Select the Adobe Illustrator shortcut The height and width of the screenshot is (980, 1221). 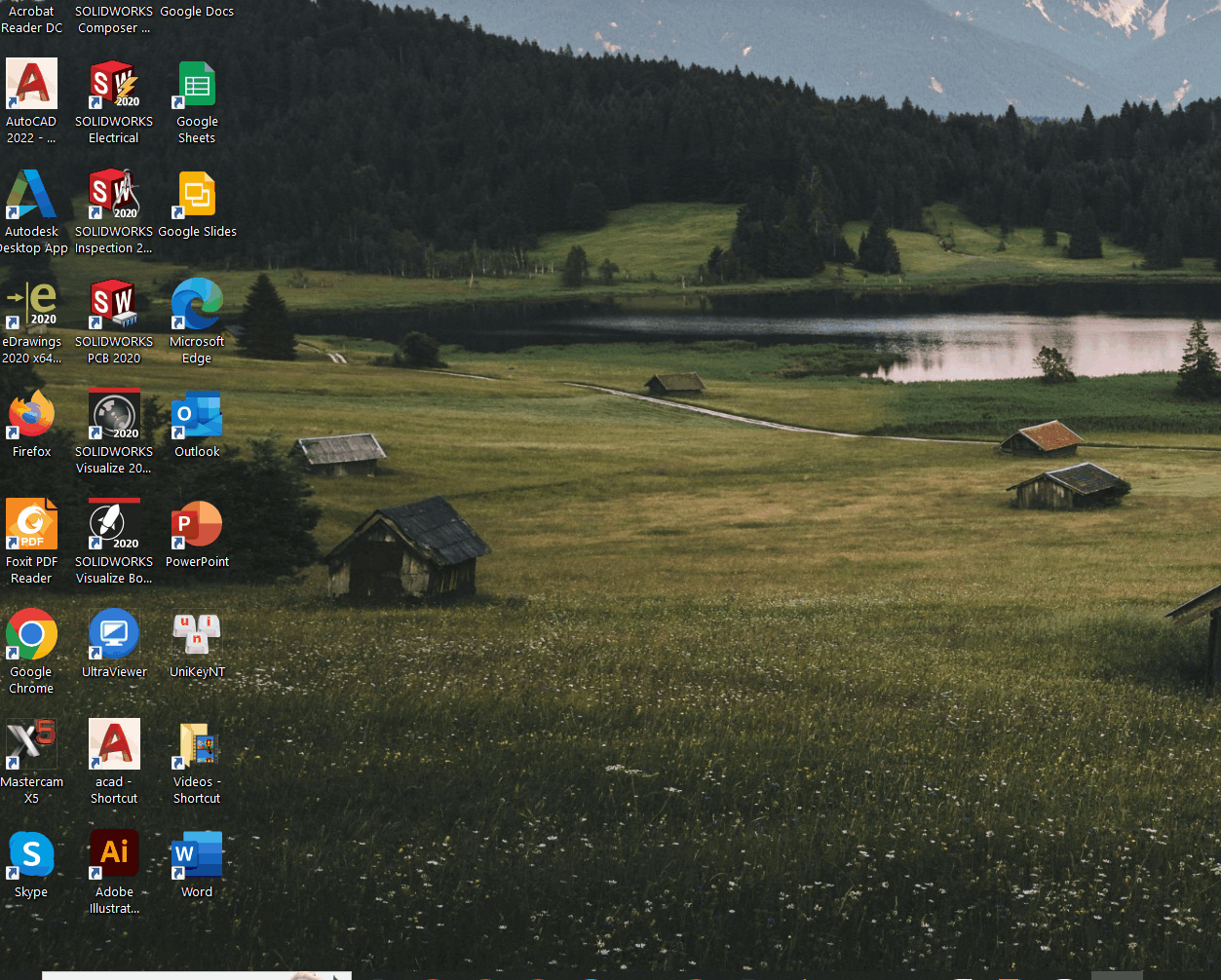[x=114, y=855]
